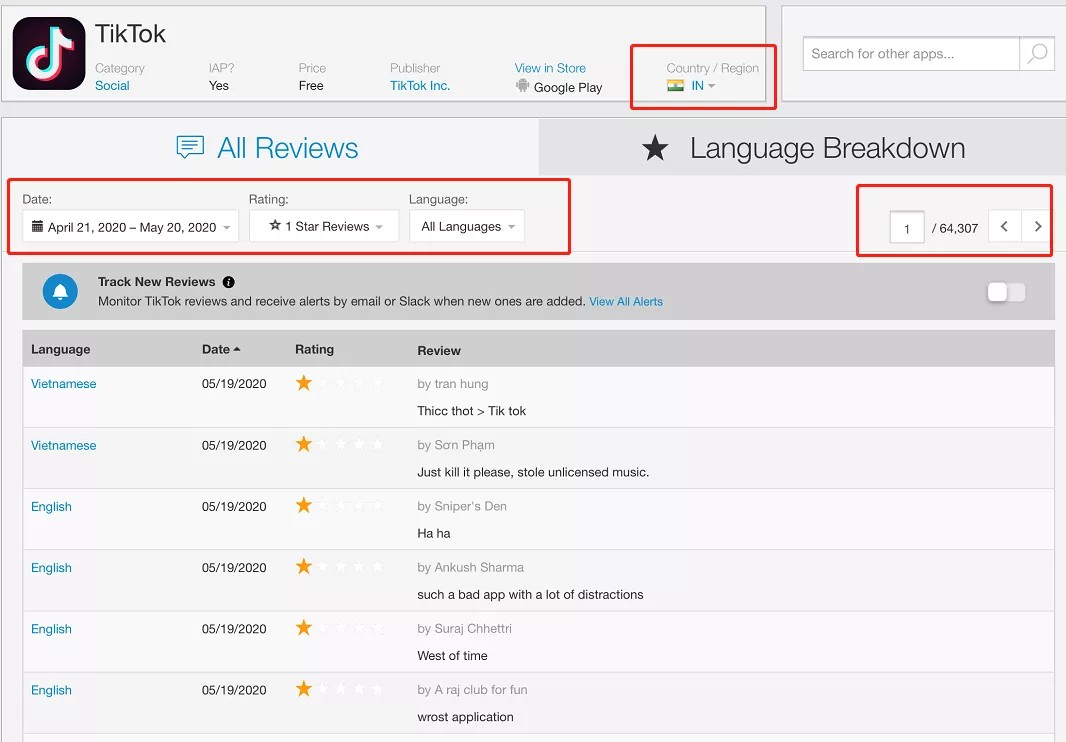Click the IAP value "Yes"
The width and height of the screenshot is (1066, 742).
[x=218, y=86]
